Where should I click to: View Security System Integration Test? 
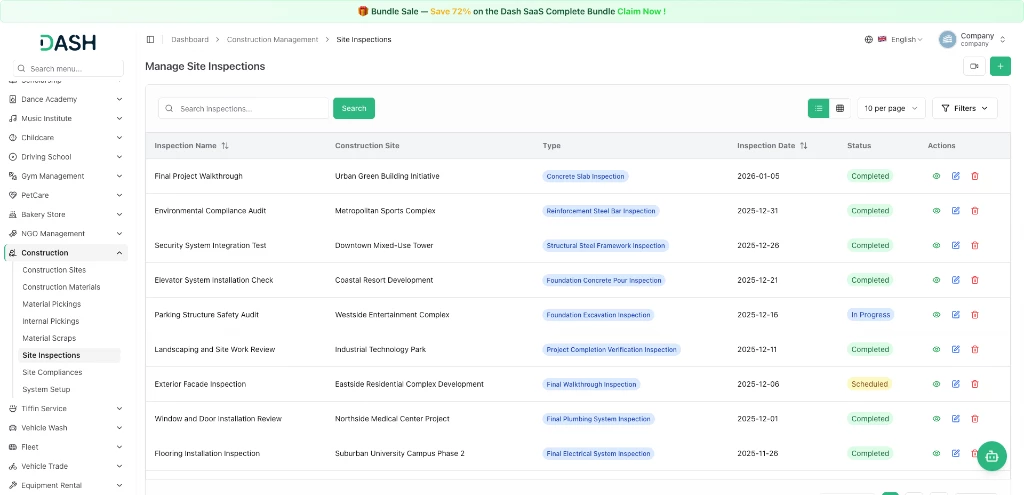936,246
